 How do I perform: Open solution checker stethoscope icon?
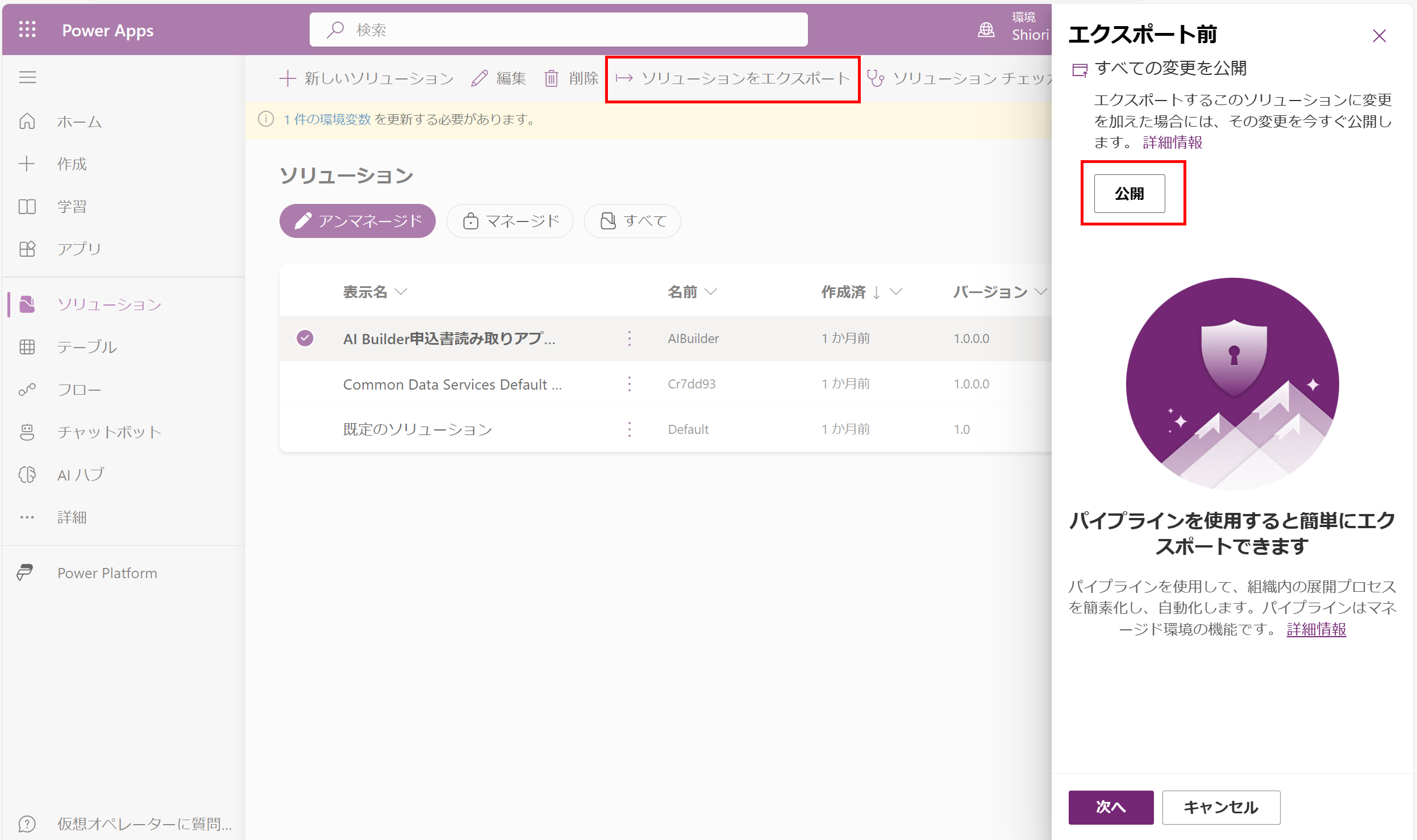click(875, 78)
